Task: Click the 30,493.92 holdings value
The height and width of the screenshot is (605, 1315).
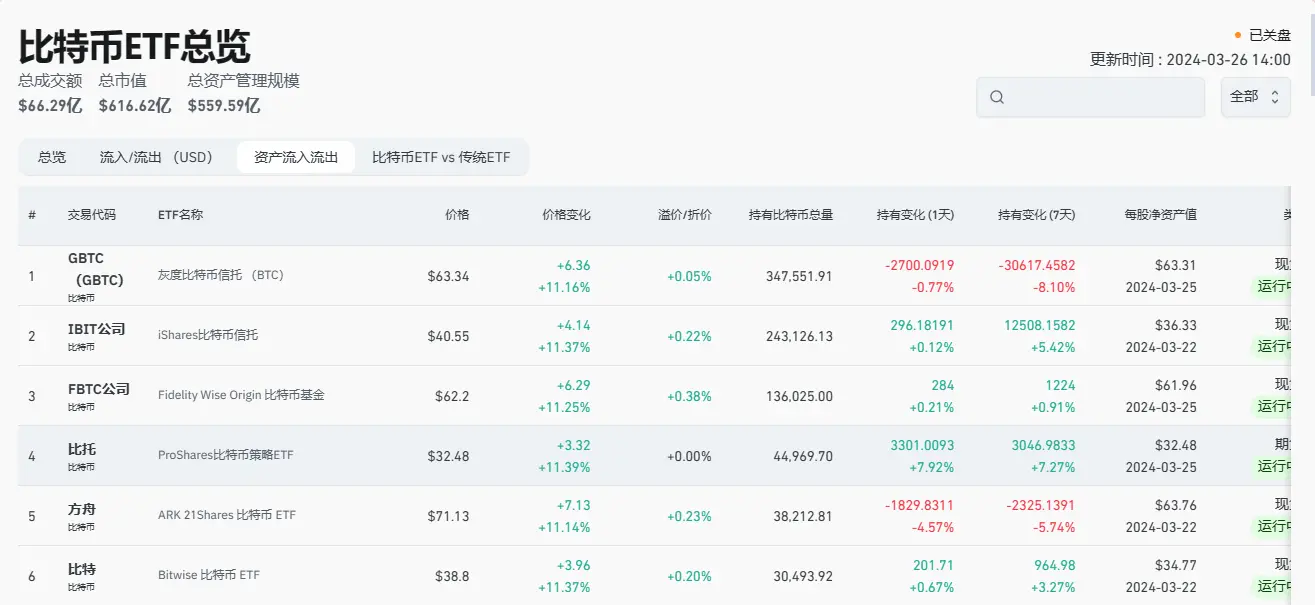Action: [803, 576]
